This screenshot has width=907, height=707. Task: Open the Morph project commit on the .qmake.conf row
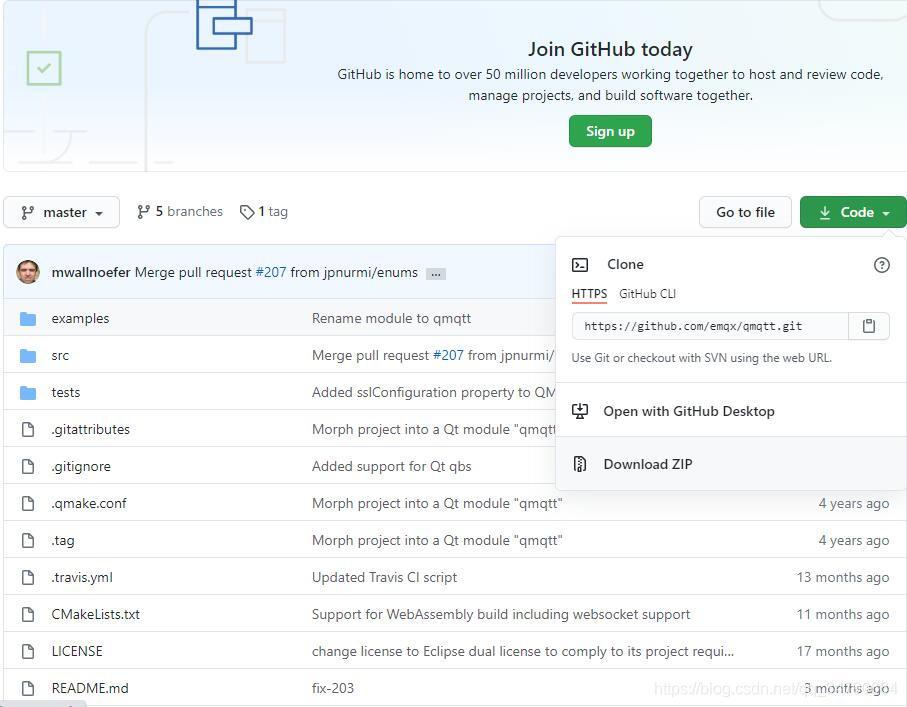click(x=437, y=504)
